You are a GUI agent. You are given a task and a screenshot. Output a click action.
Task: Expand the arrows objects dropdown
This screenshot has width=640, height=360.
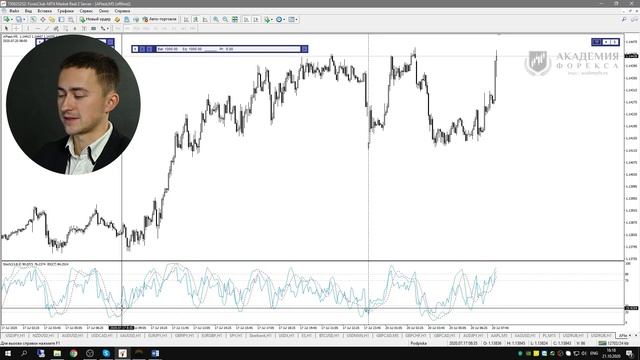coord(107,28)
